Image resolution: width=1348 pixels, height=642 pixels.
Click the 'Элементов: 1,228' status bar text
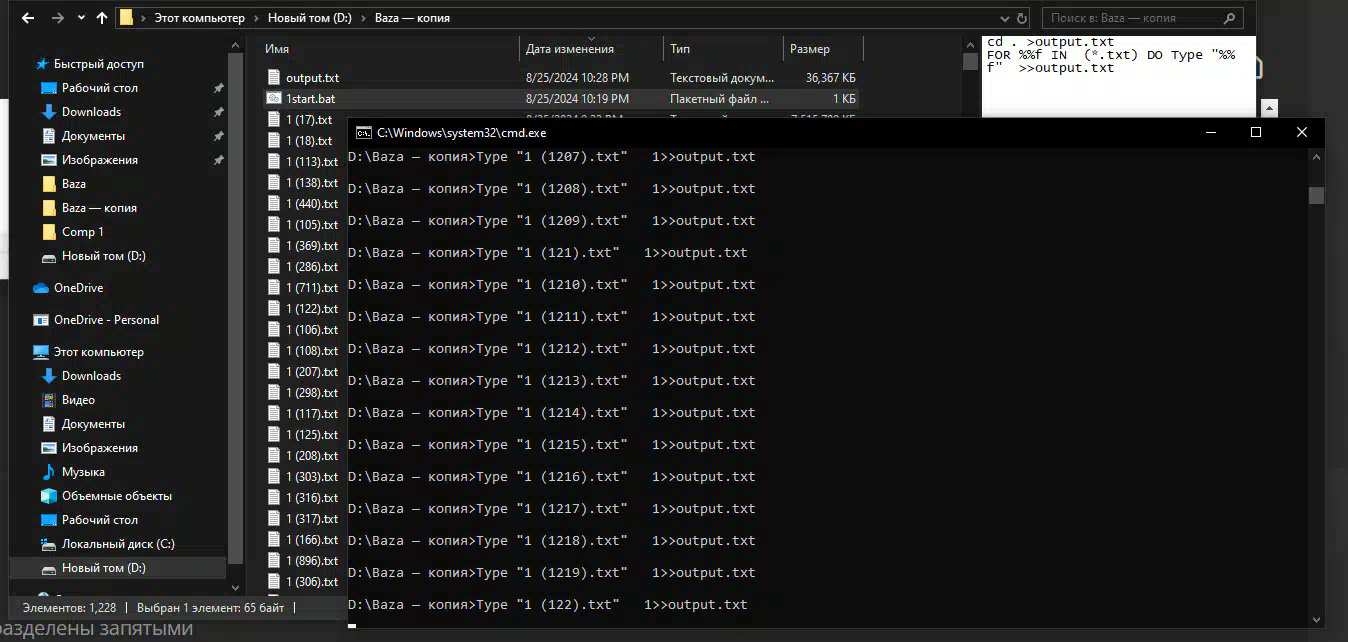pos(69,607)
